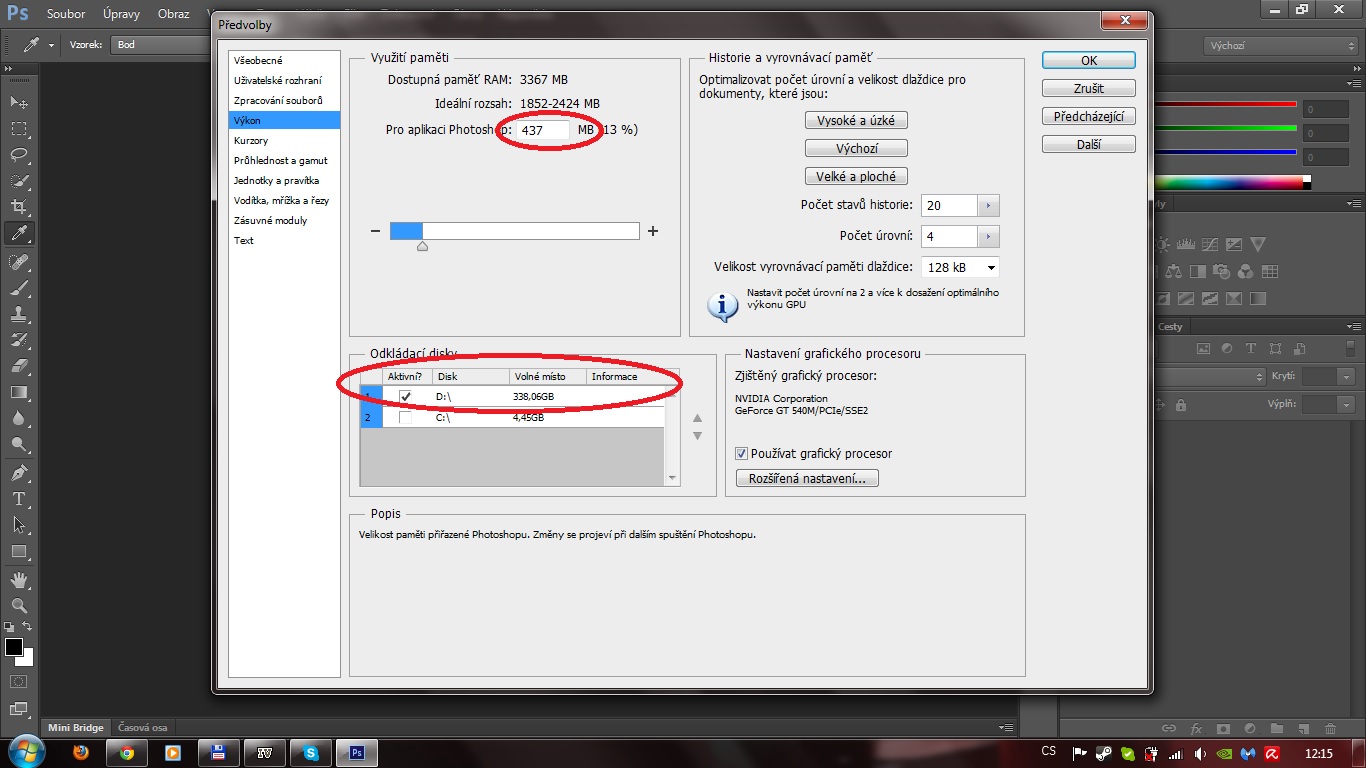Select the Move tool in toolbar
Image resolution: width=1366 pixels, height=768 pixels.
pos(19,103)
